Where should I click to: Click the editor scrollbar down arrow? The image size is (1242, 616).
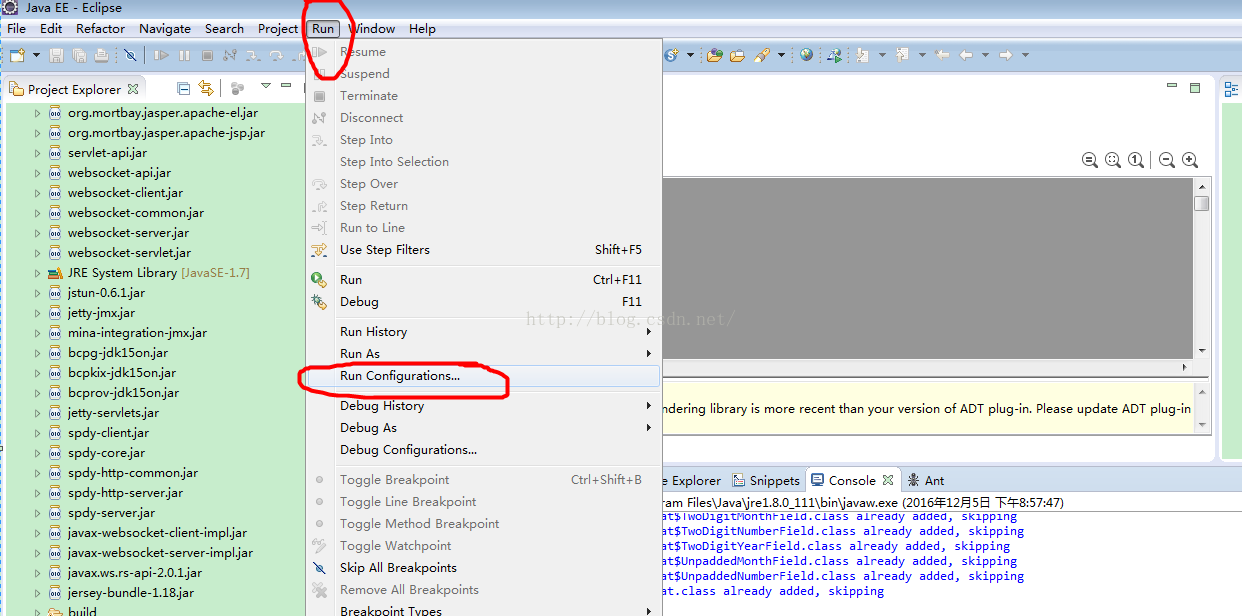pos(1201,351)
